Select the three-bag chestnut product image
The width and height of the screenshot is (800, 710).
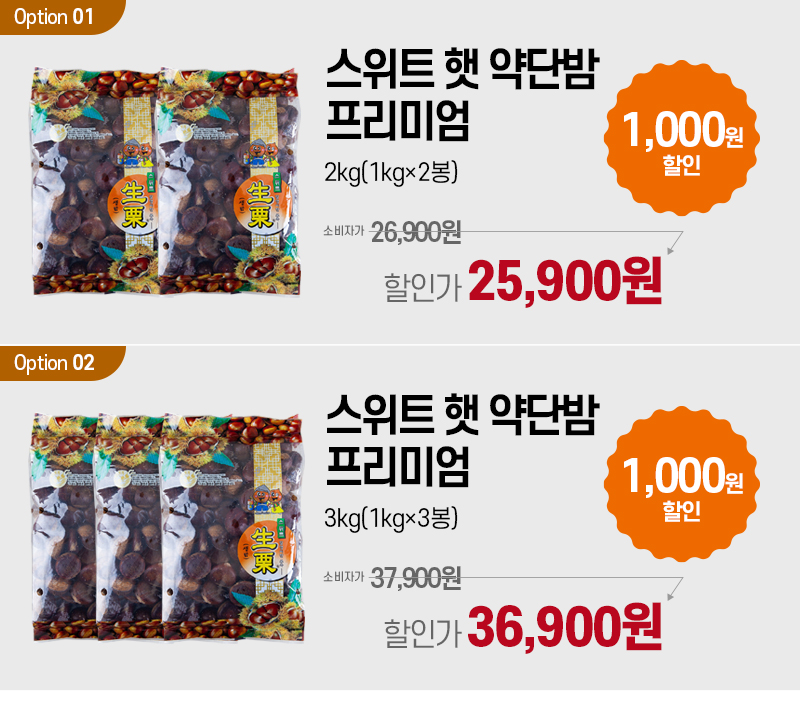click(167, 527)
